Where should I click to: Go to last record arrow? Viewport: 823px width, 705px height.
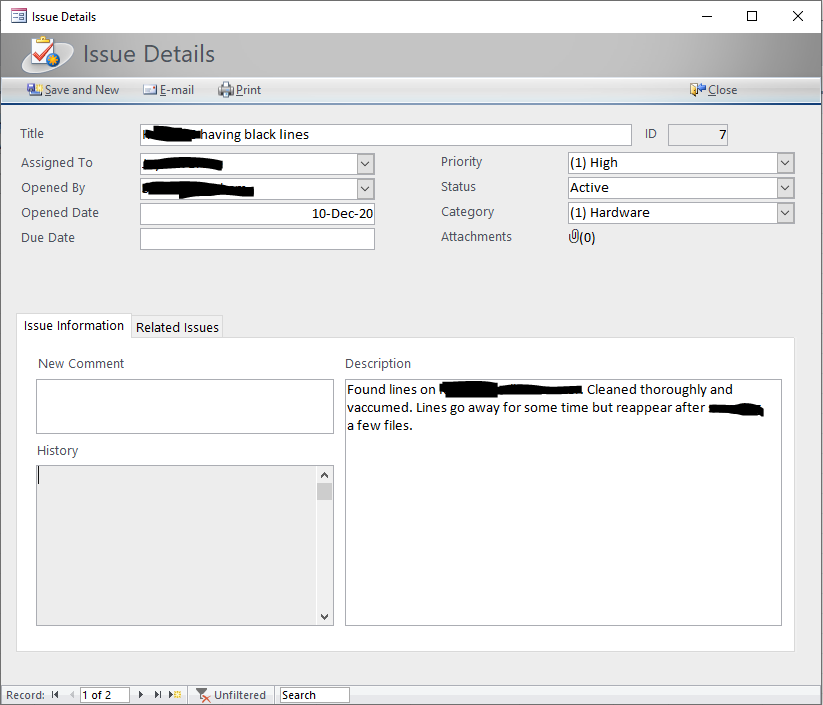[x=157, y=695]
